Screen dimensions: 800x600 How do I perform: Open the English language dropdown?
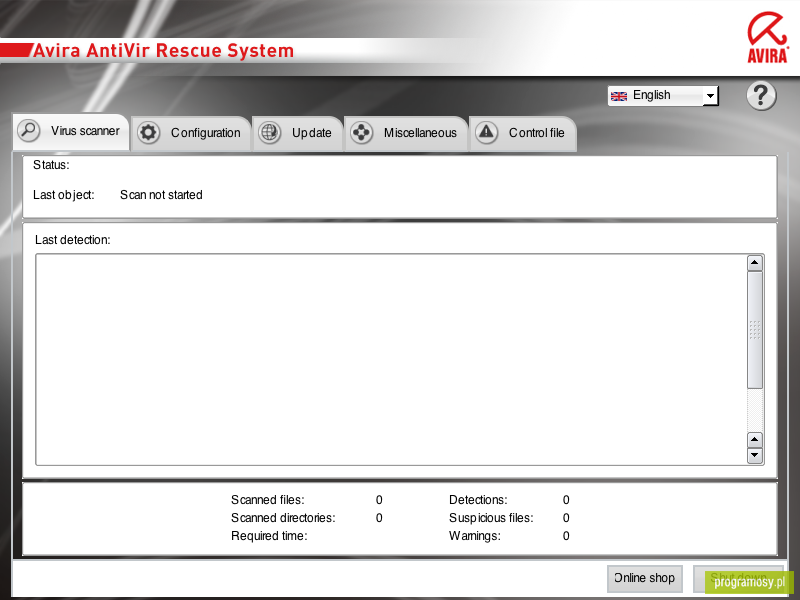point(663,95)
